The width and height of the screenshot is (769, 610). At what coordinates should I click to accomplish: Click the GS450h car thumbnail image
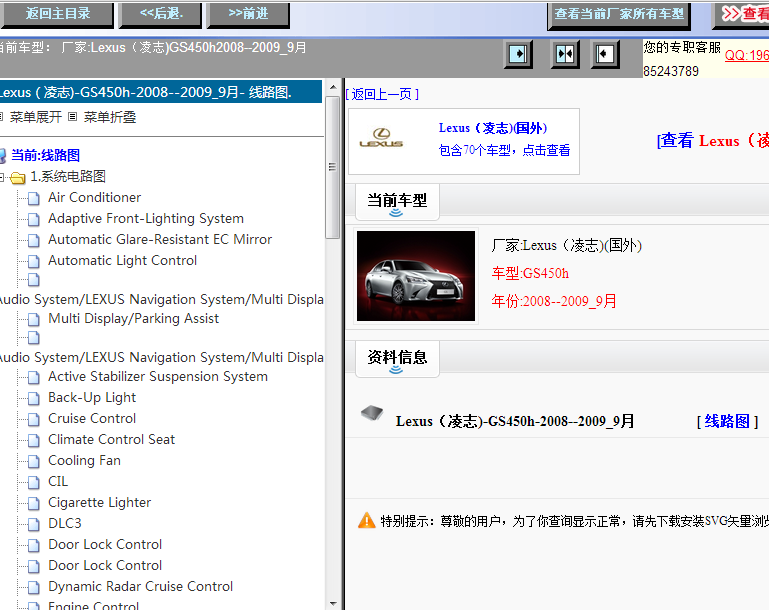tap(416, 276)
